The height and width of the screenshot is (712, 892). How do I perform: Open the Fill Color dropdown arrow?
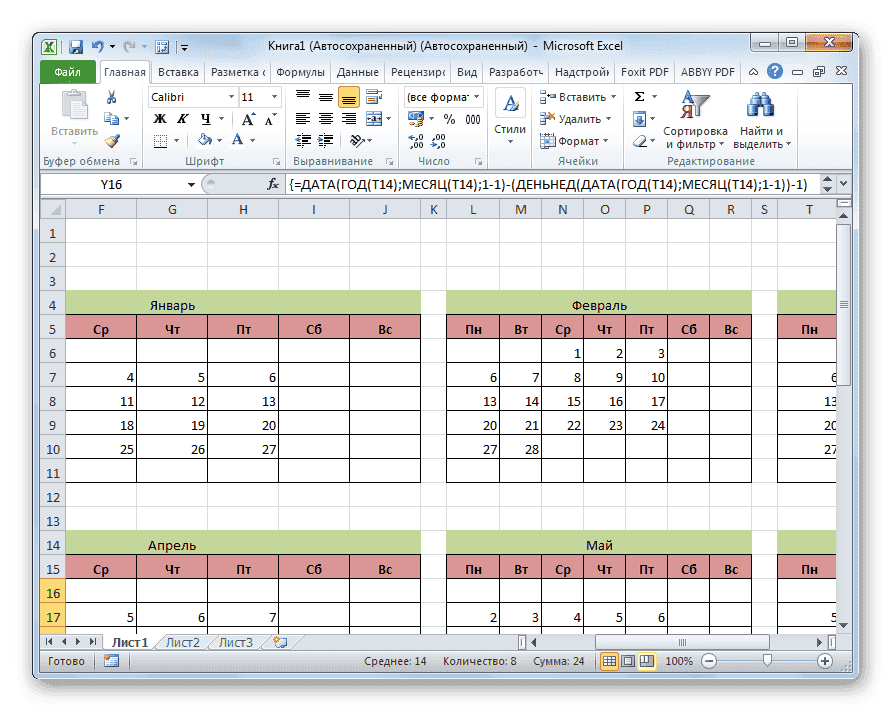pos(217,140)
